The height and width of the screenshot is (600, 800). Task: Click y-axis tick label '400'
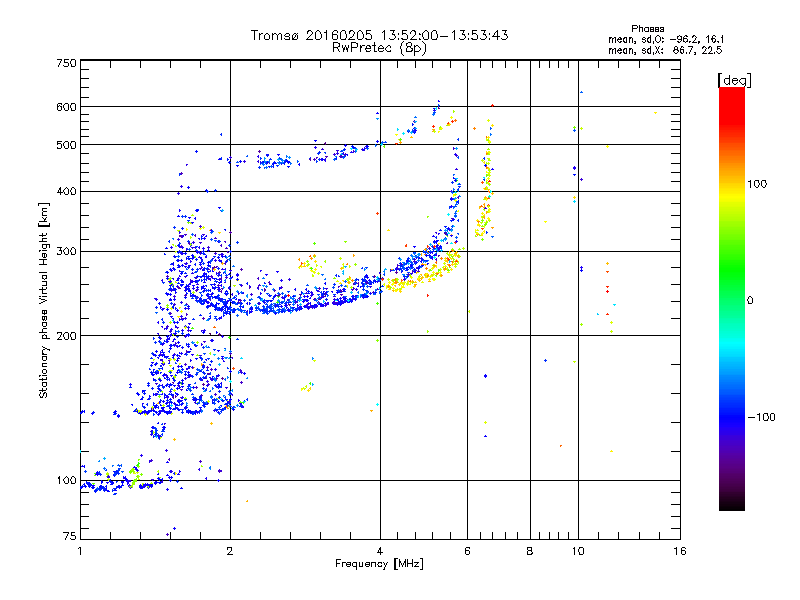[x=66, y=192]
